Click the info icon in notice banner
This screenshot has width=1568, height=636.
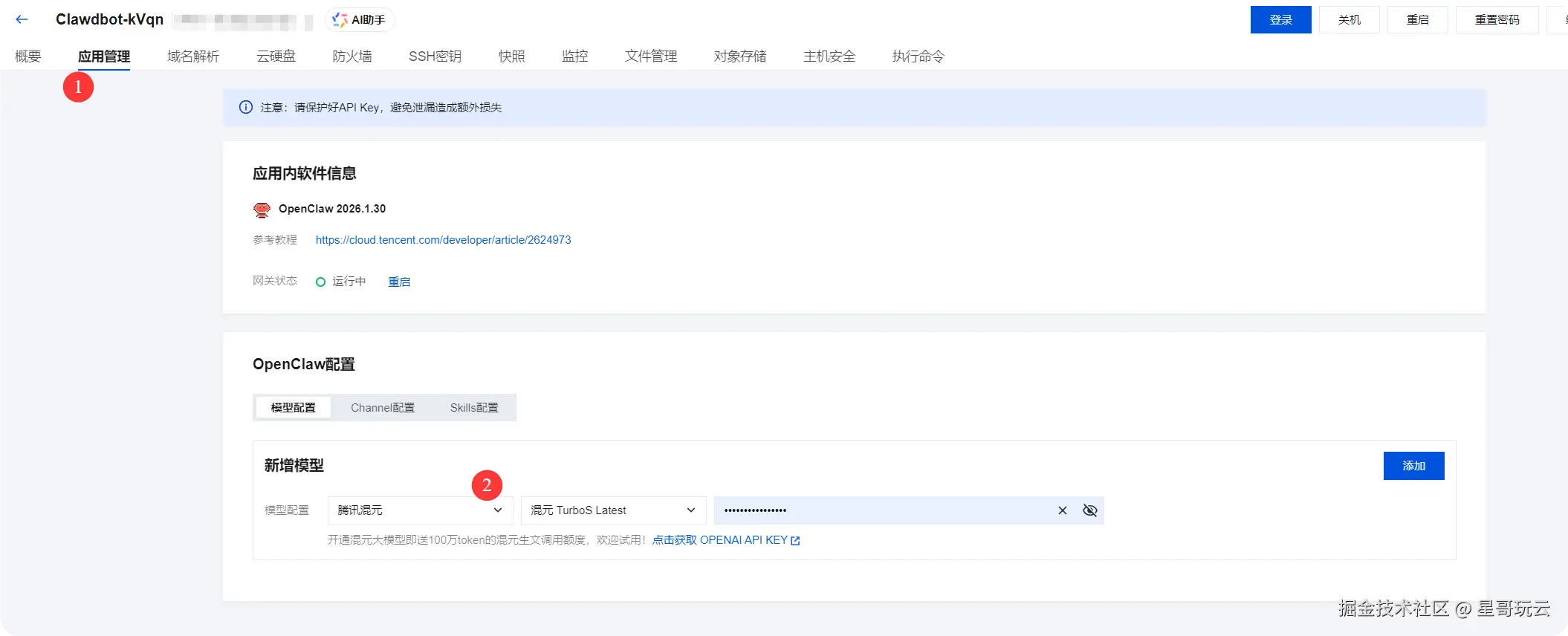[x=245, y=107]
